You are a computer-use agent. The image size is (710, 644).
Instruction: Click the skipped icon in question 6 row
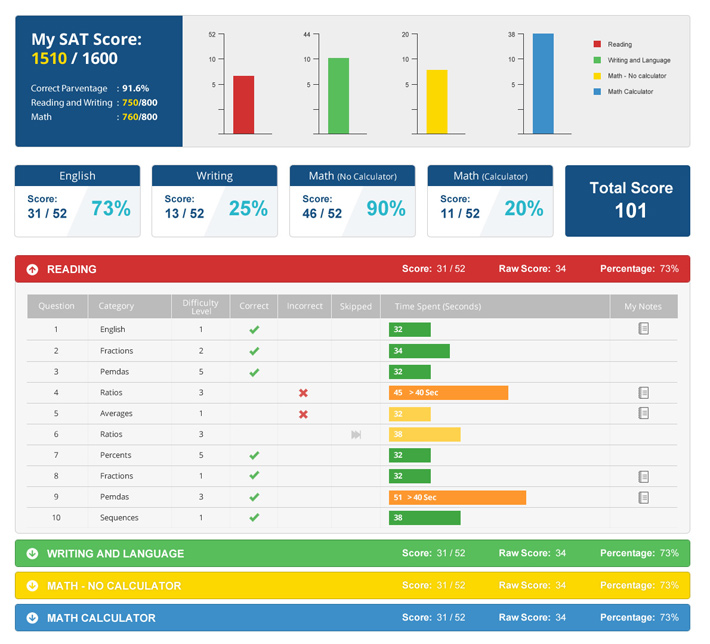coord(356,435)
